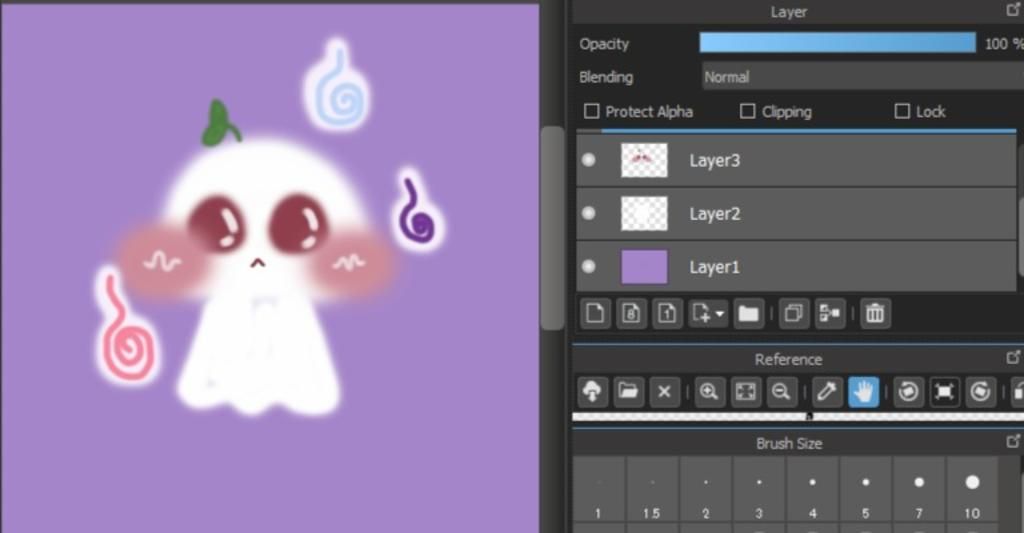1024x533 pixels.
Task: Select the Layer1 row
Action: coord(796,266)
